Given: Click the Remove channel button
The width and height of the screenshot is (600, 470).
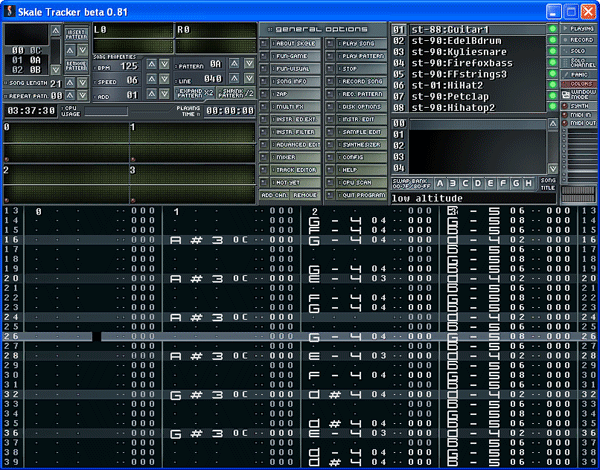Looking at the screenshot, I should 305,195.
